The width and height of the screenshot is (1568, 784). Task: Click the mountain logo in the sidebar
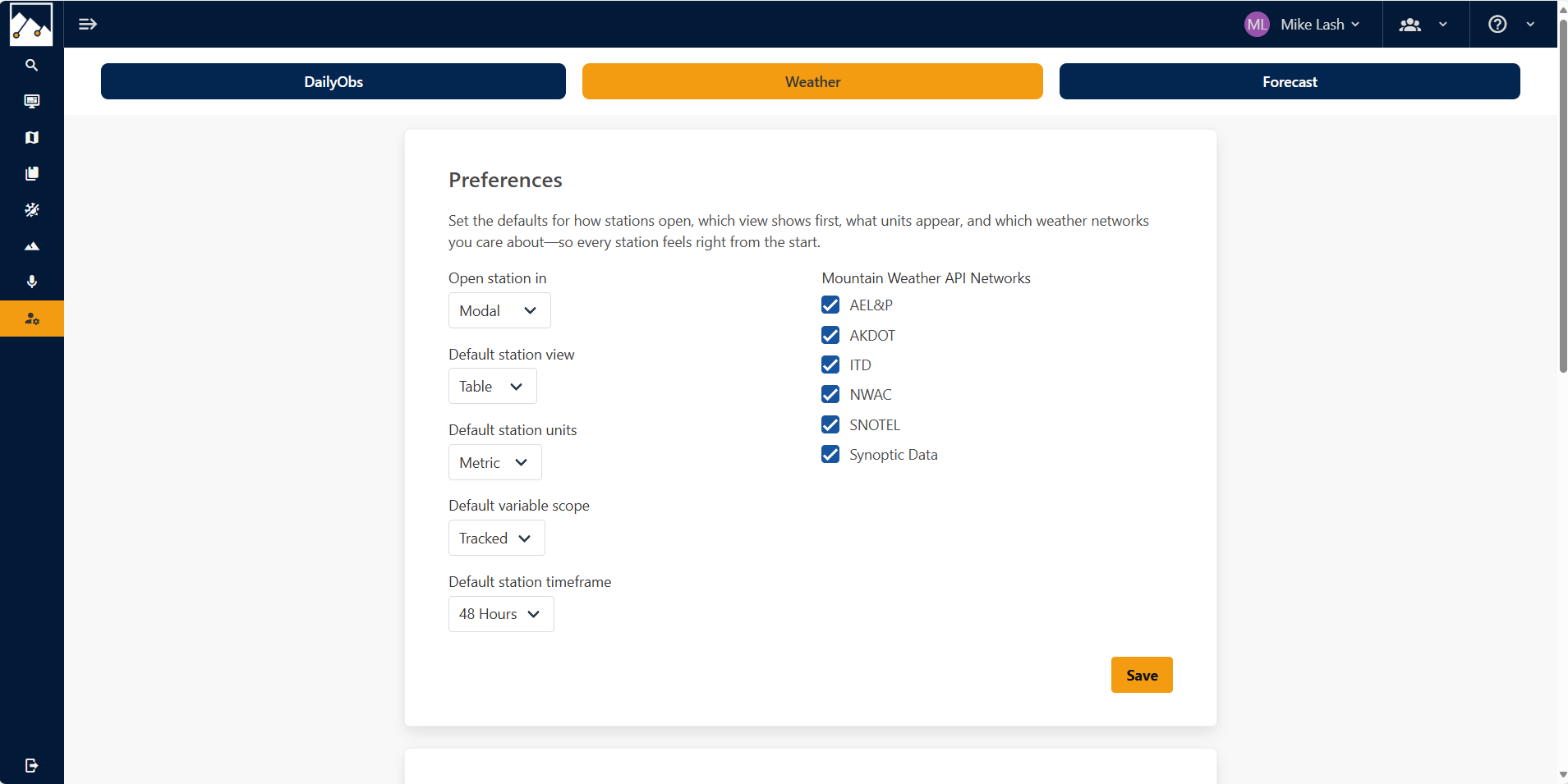[31, 24]
